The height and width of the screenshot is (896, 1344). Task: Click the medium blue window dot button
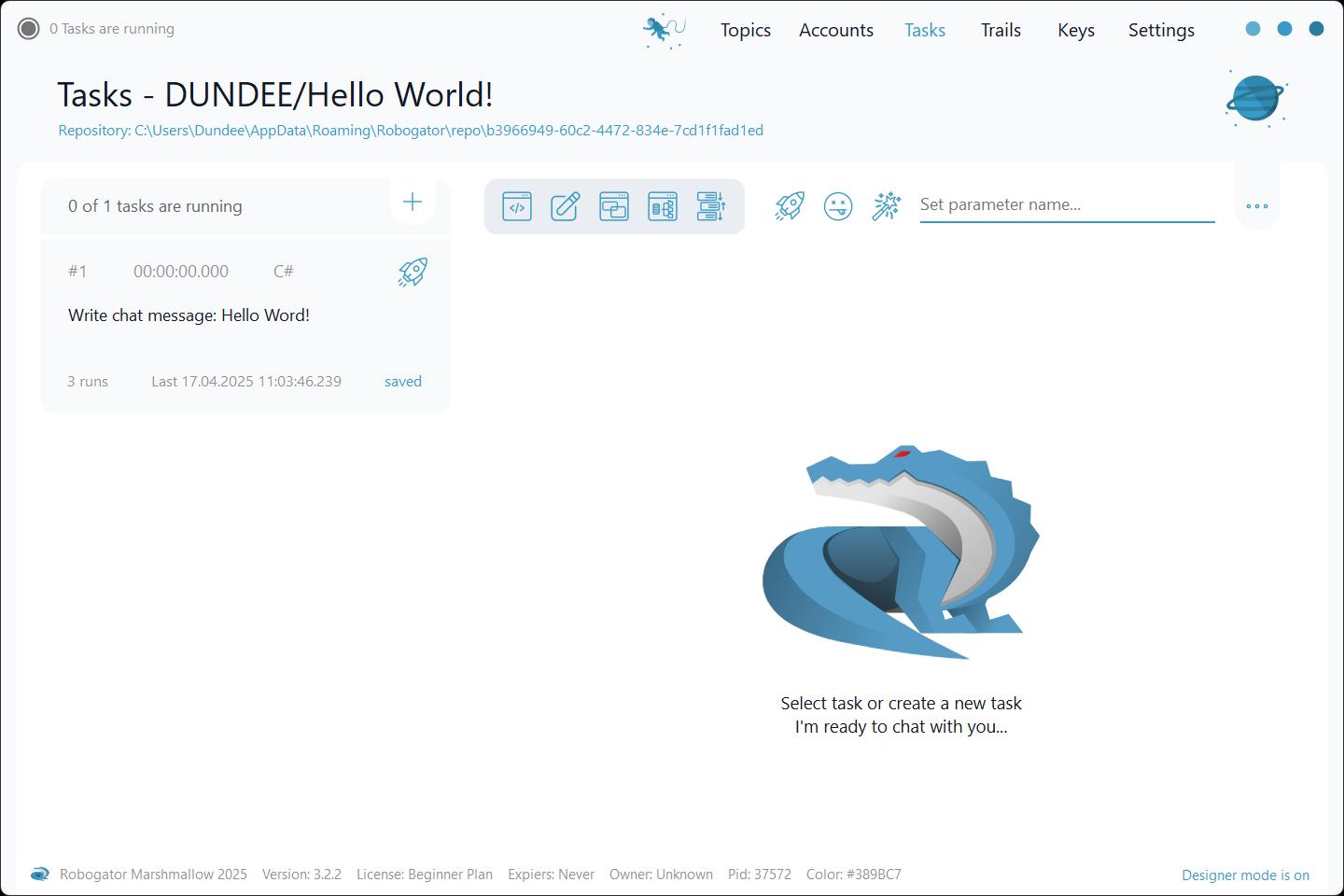click(x=1285, y=29)
